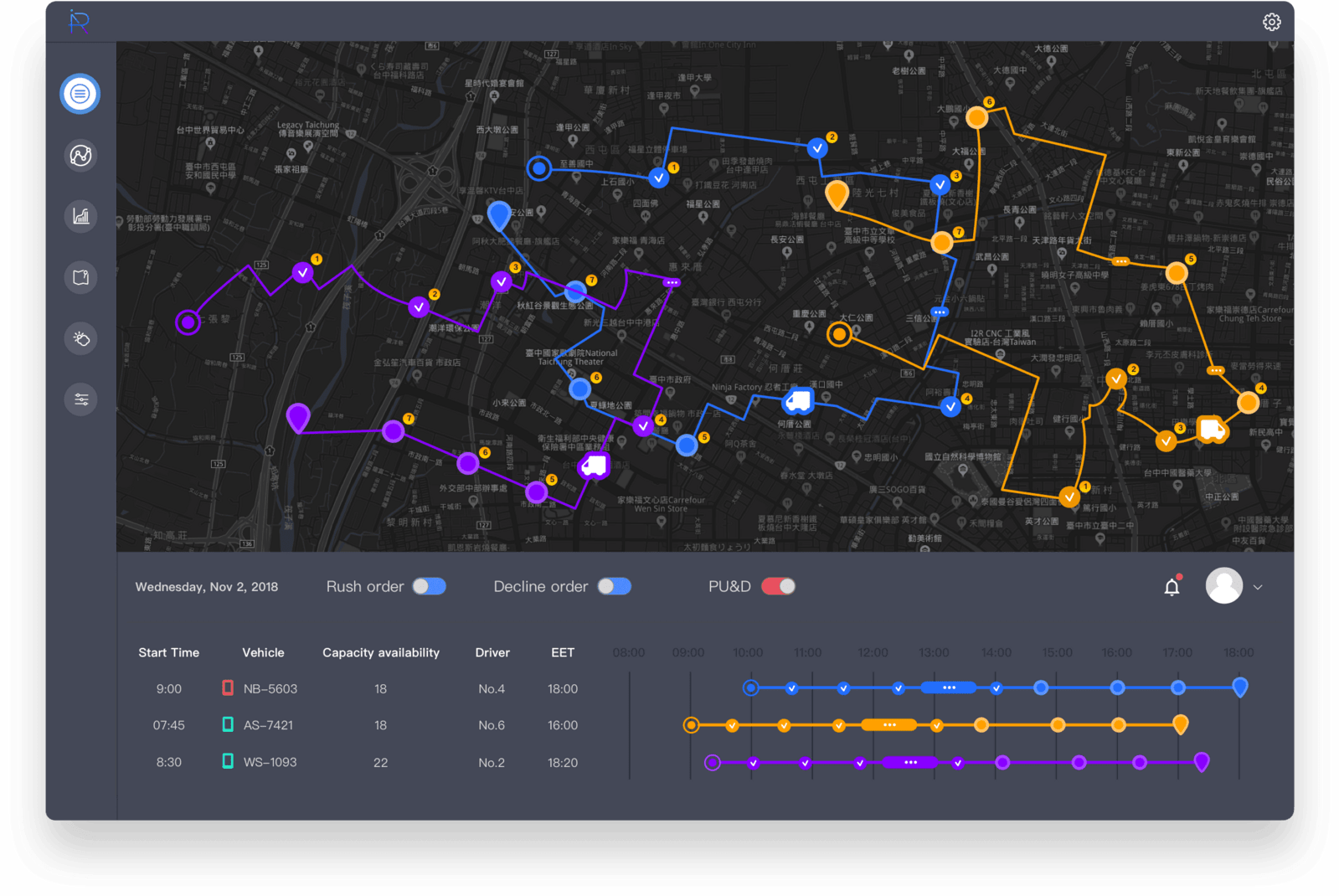This screenshot has width=1339, height=896.
Task: Select the WS-1093 vehicle row
Action: [270, 763]
